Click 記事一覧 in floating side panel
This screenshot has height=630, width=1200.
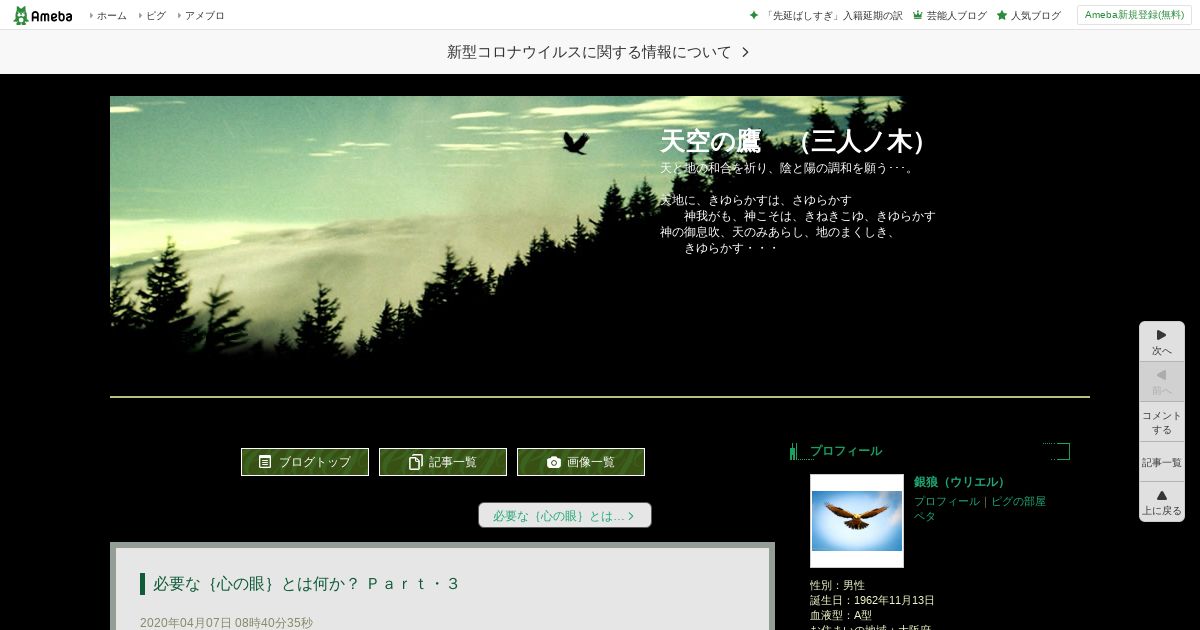pyautogui.click(x=1162, y=462)
